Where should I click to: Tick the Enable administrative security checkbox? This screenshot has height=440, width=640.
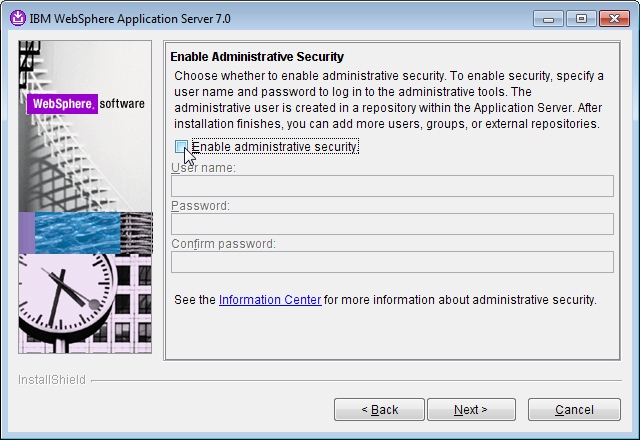click(x=180, y=147)
